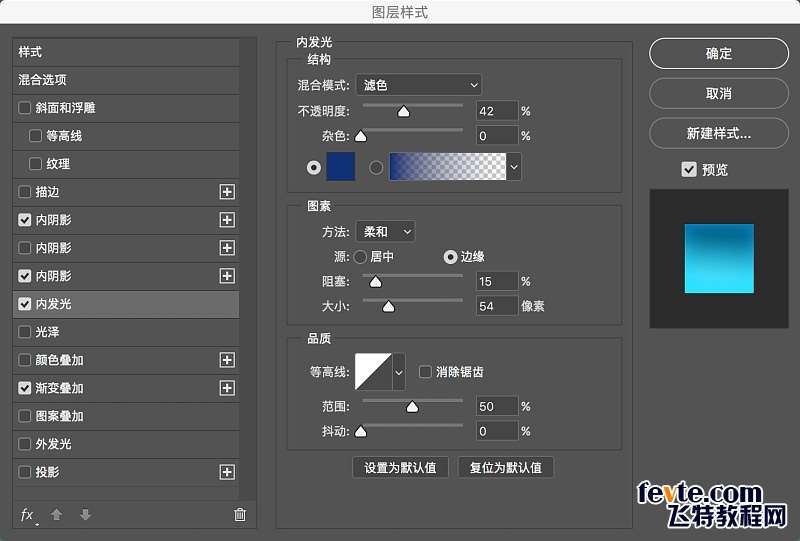
Task: Expand the gradient picker dropdown arrow
Action: pyautogui.click(x=514, y=167)
